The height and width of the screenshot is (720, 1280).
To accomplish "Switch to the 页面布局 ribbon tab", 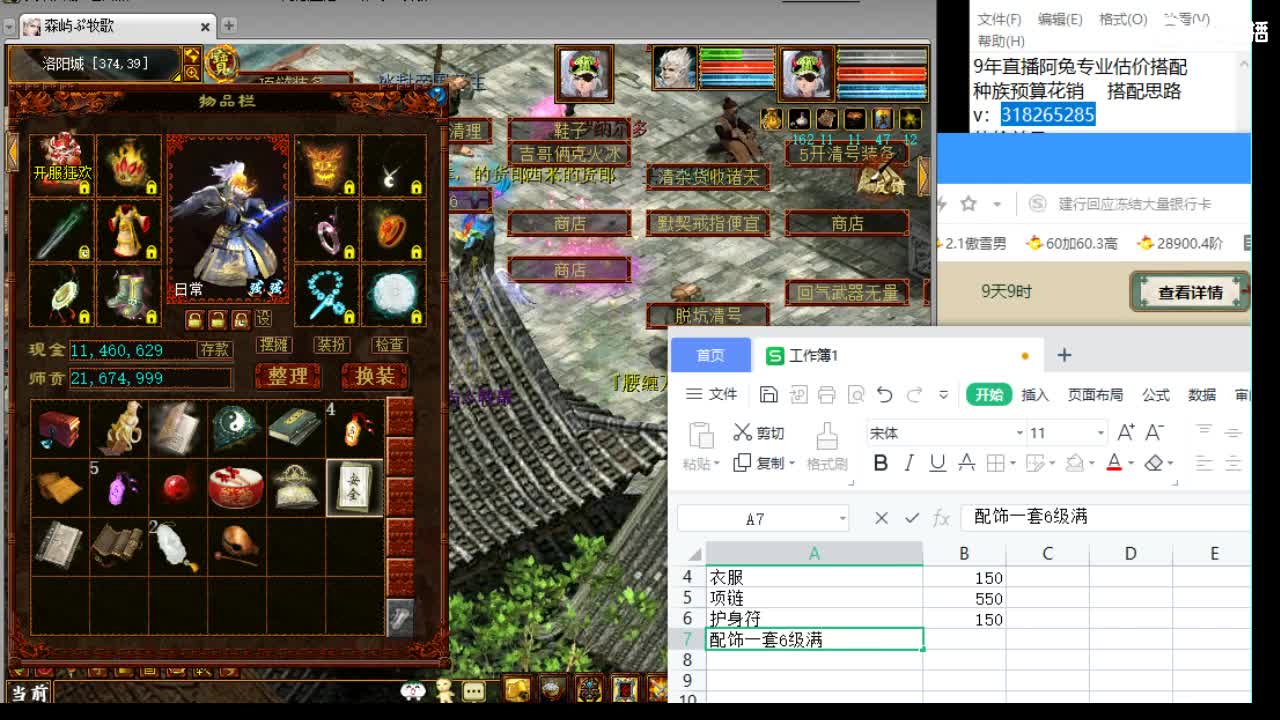I will (x=1095, y=395).
